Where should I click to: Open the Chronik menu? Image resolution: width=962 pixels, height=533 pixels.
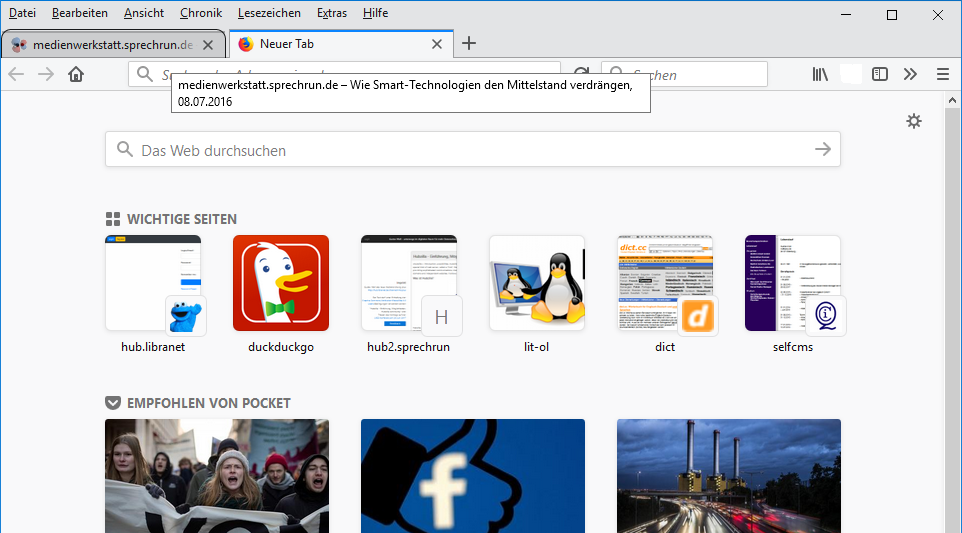[201, 13]
